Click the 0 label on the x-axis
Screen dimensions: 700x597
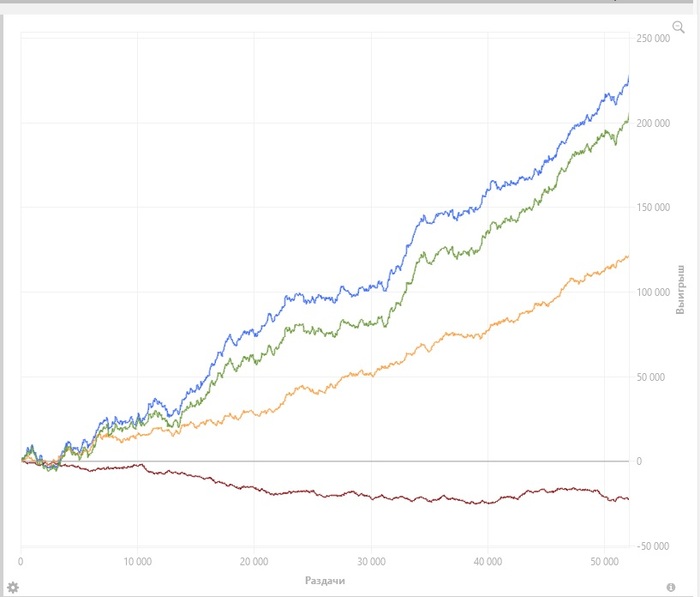(21, 561)
